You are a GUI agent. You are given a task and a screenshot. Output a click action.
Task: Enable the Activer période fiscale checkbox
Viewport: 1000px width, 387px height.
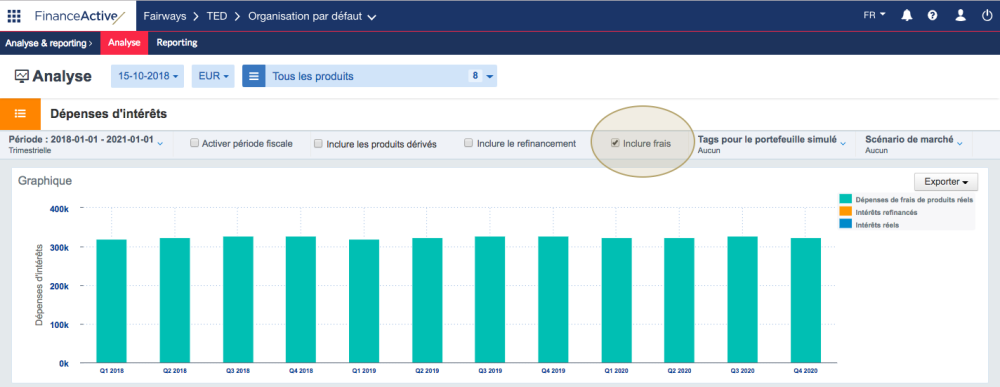(195, 143)
